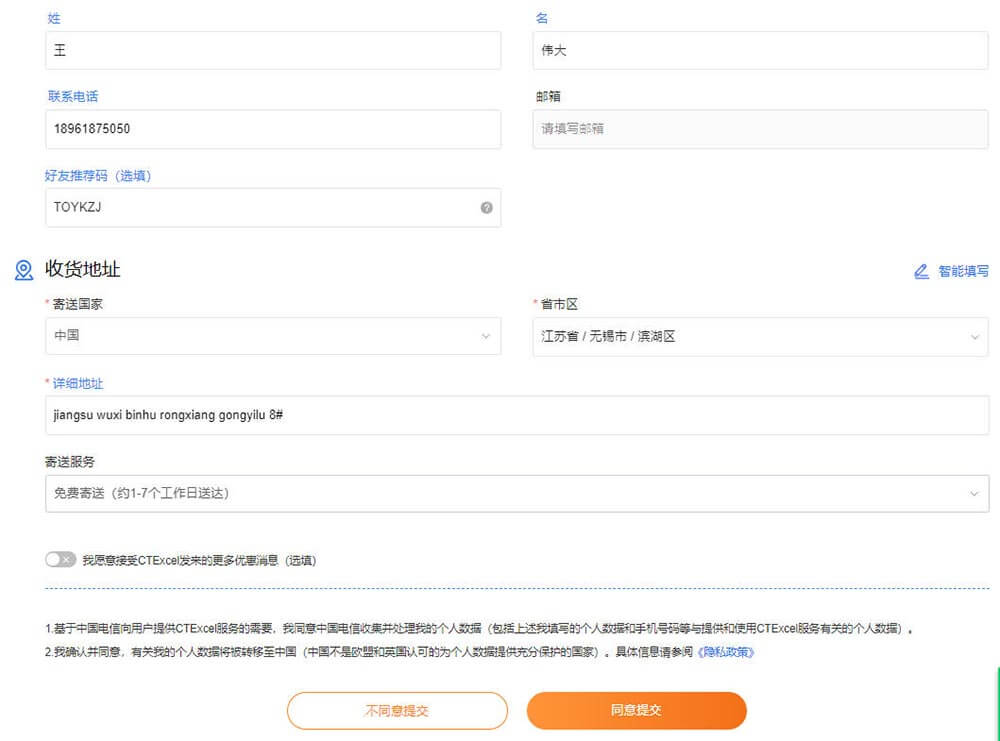Click the chevron arrow in 省市区 field

[975, 337]
